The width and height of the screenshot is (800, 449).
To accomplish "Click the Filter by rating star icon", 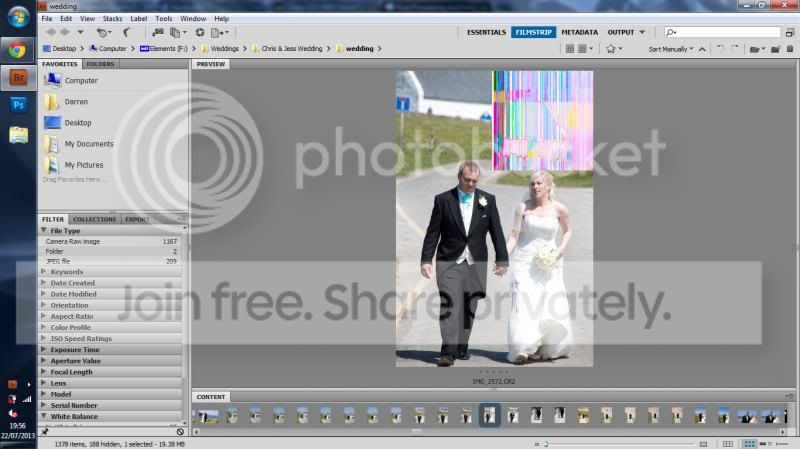I will 611,48.
